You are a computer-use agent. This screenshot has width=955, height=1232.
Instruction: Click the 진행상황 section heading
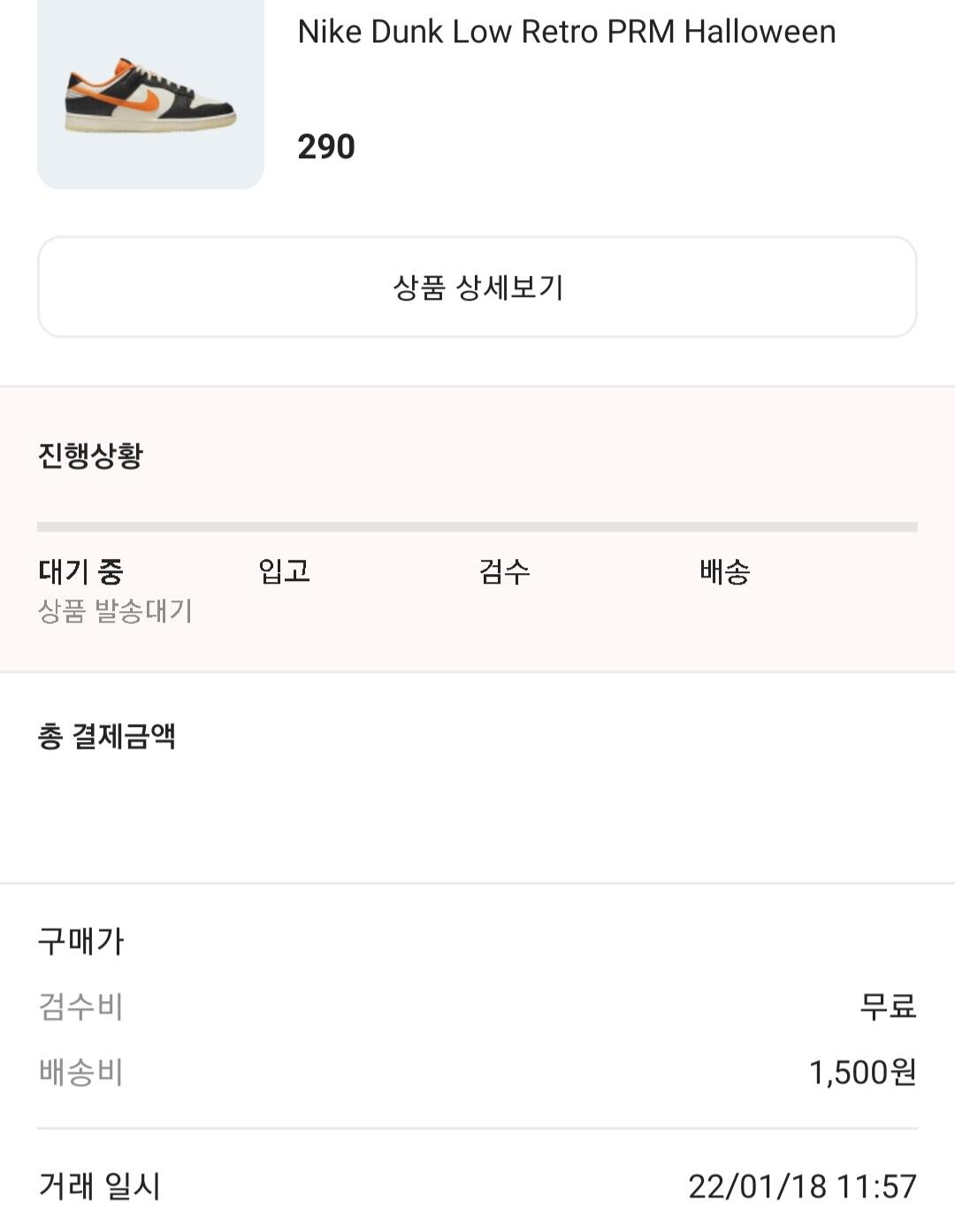tap(90, 455)
